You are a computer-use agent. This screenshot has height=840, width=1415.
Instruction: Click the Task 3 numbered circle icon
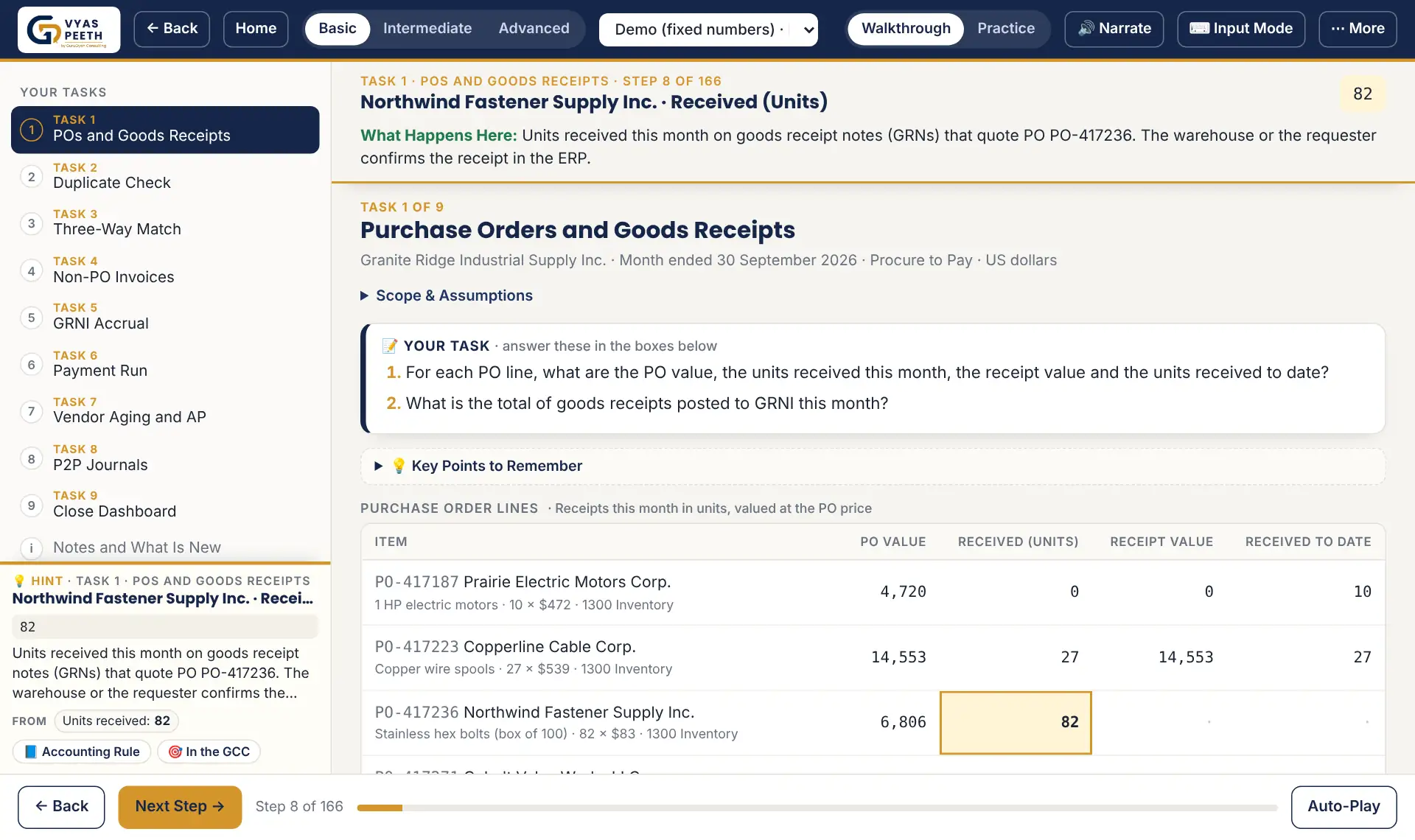click(31, 223)
